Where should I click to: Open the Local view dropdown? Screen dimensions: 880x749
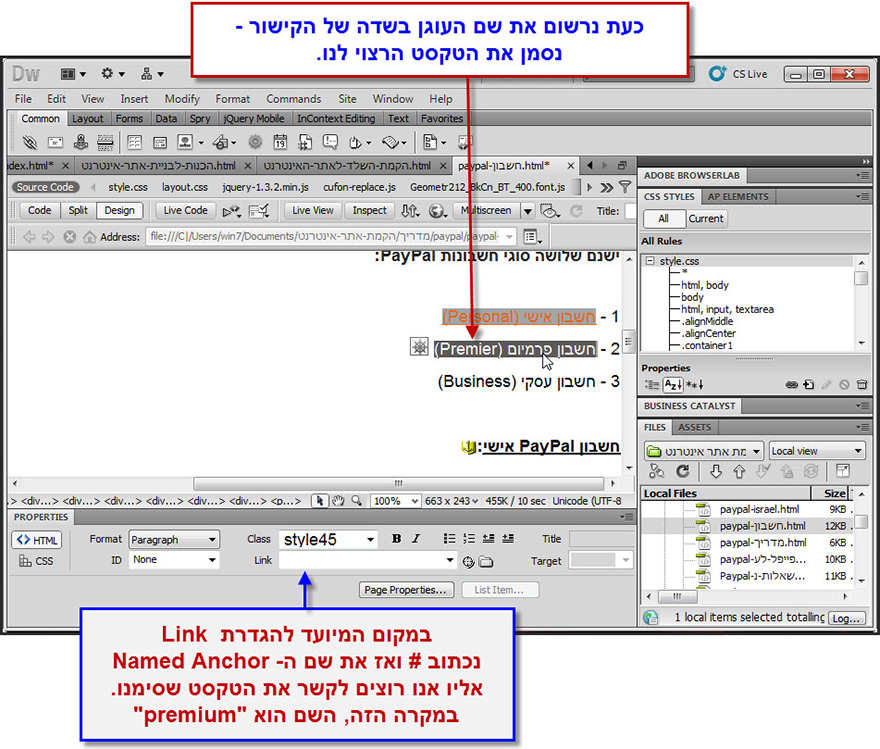tap(817, 451)
